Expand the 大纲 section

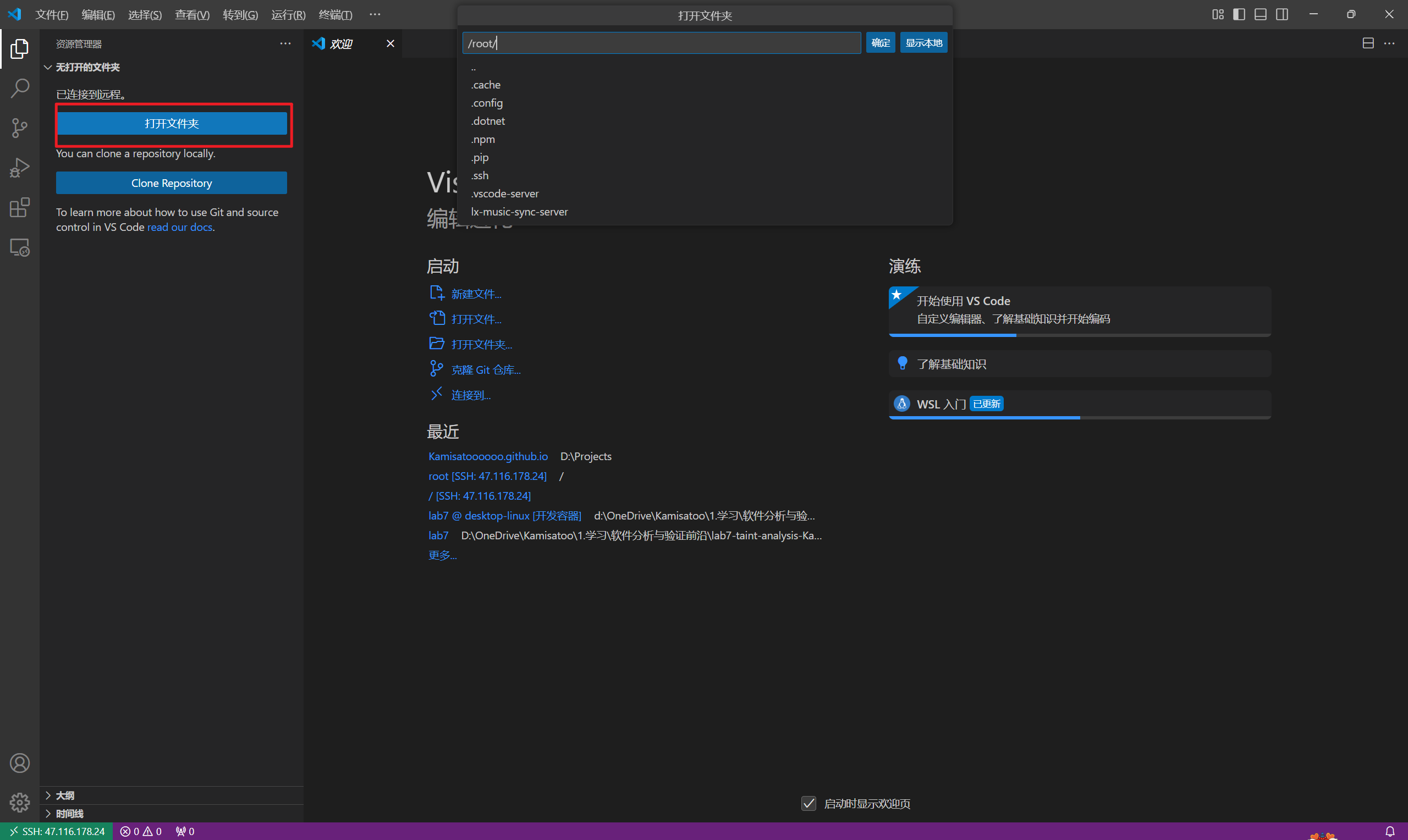(x=172, y=795)
